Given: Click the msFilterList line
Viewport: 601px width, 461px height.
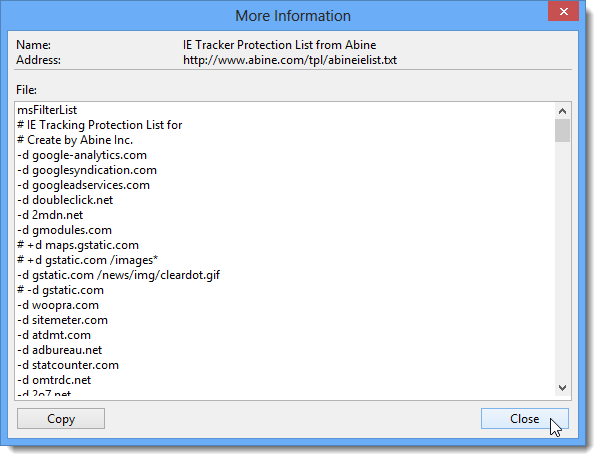Looking at the screenshot, I should (47, 110).
